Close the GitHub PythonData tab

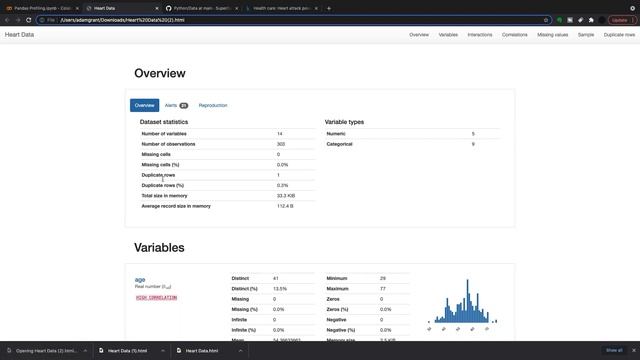(236, 8)
